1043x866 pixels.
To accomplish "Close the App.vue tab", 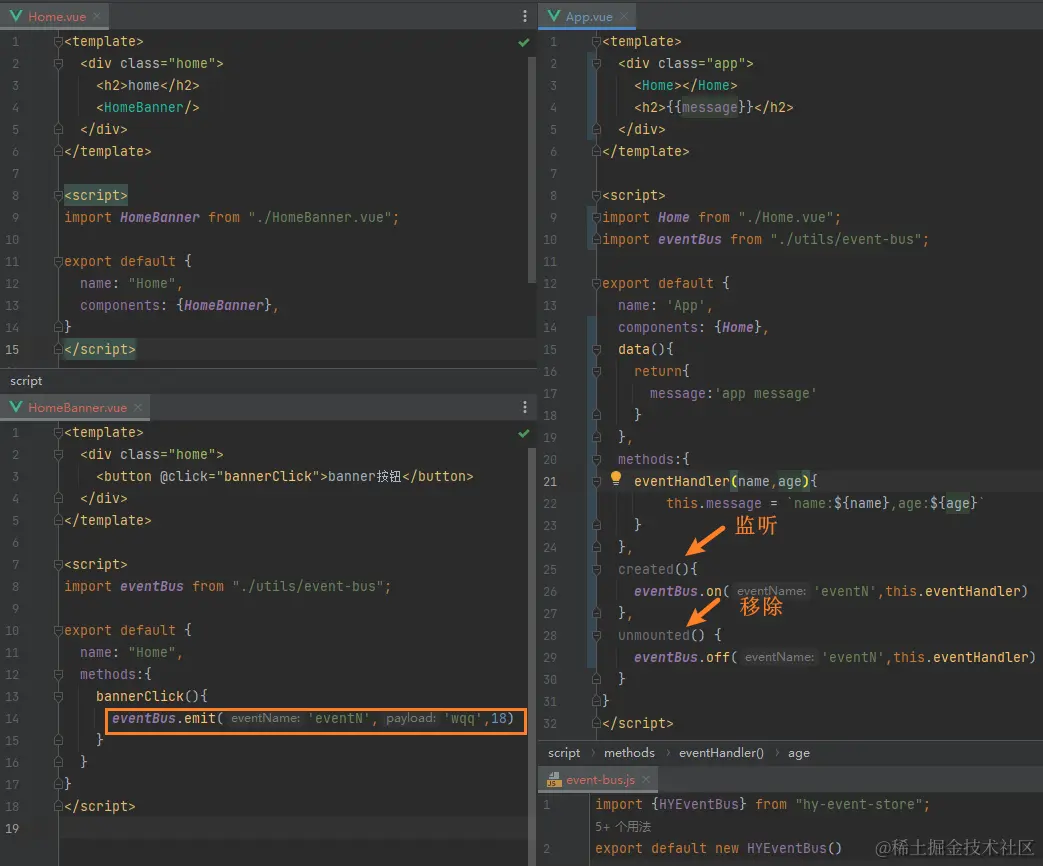I will pyautogui.click(x=624, y=16).
